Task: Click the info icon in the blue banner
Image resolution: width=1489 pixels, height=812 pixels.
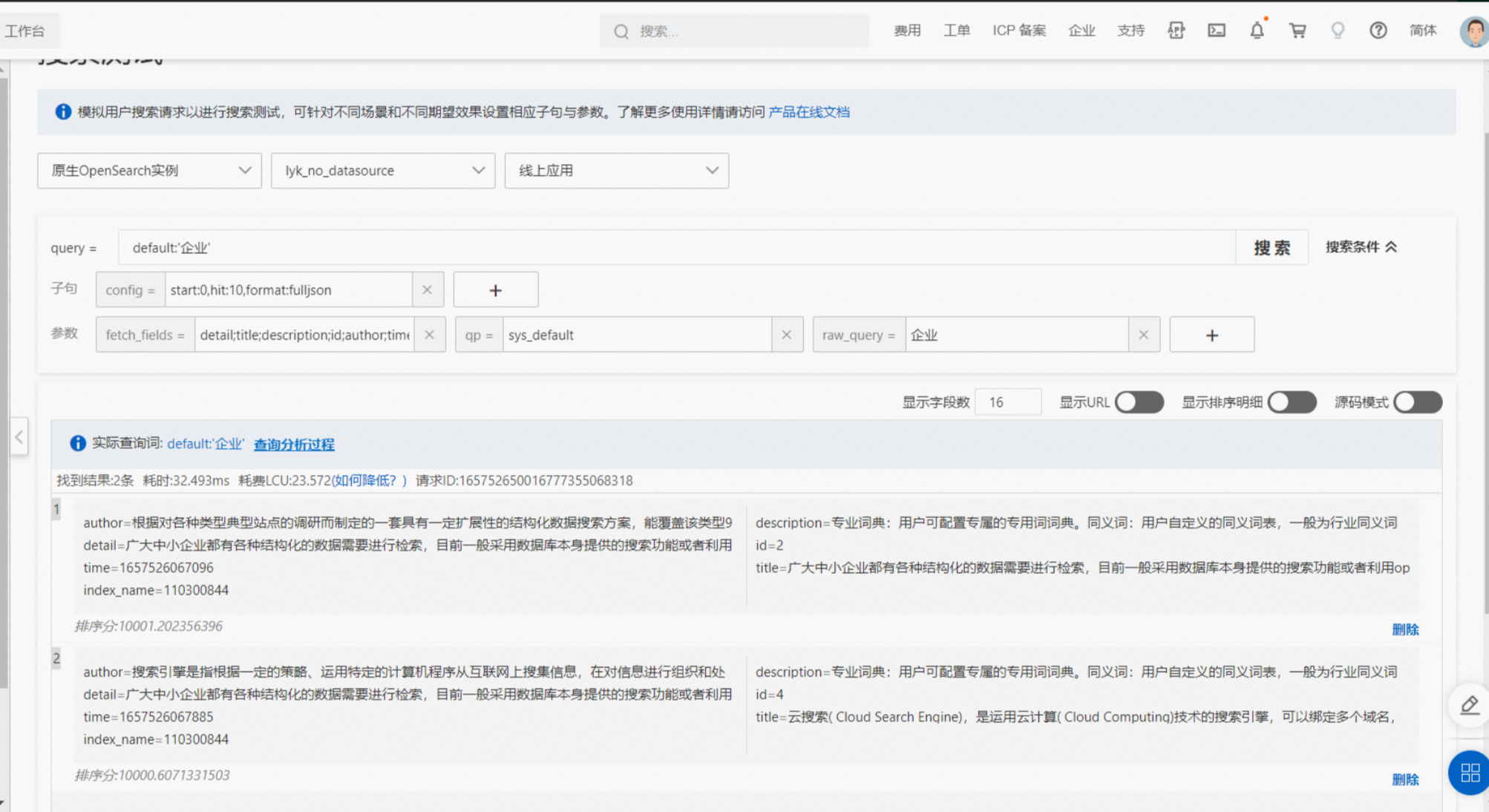Action: coord(63,111)
